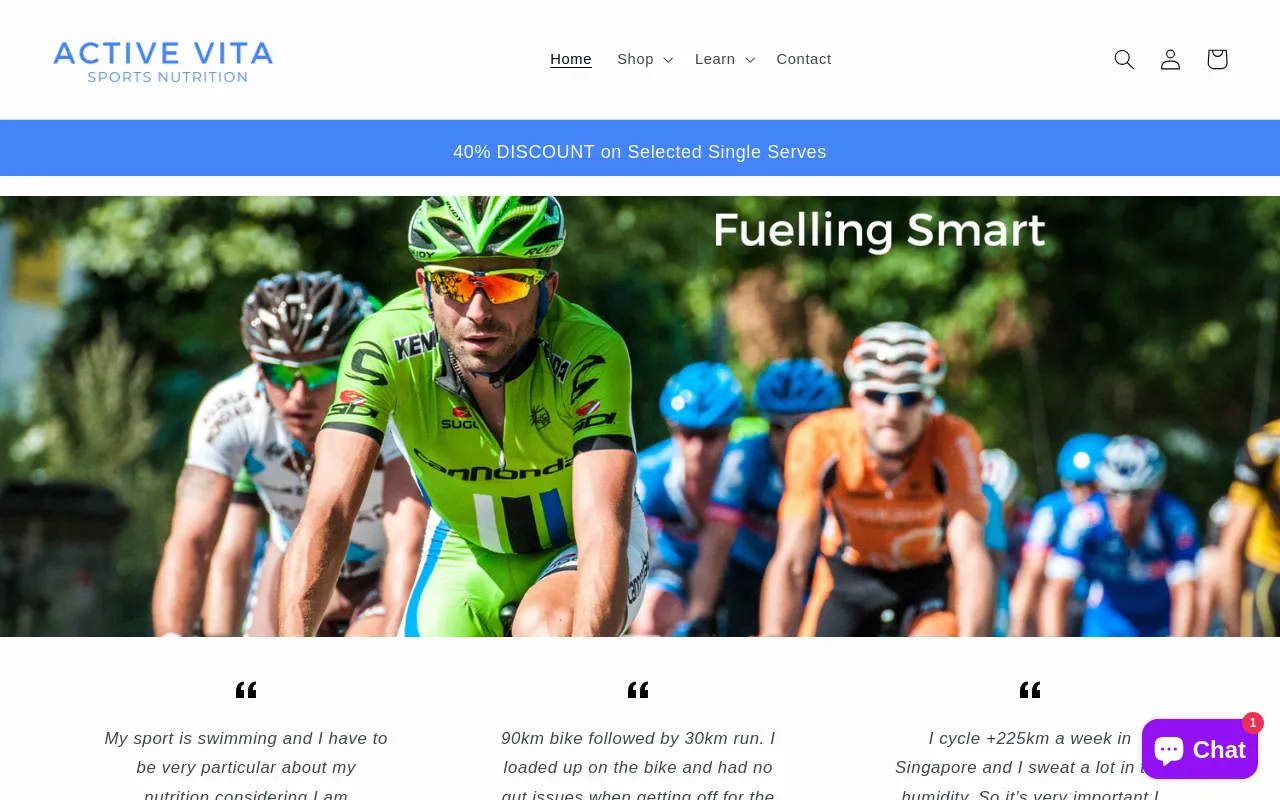Click the Active Vita logo
This screenshot has width=1280, height=800.
(x=163, y=61)
